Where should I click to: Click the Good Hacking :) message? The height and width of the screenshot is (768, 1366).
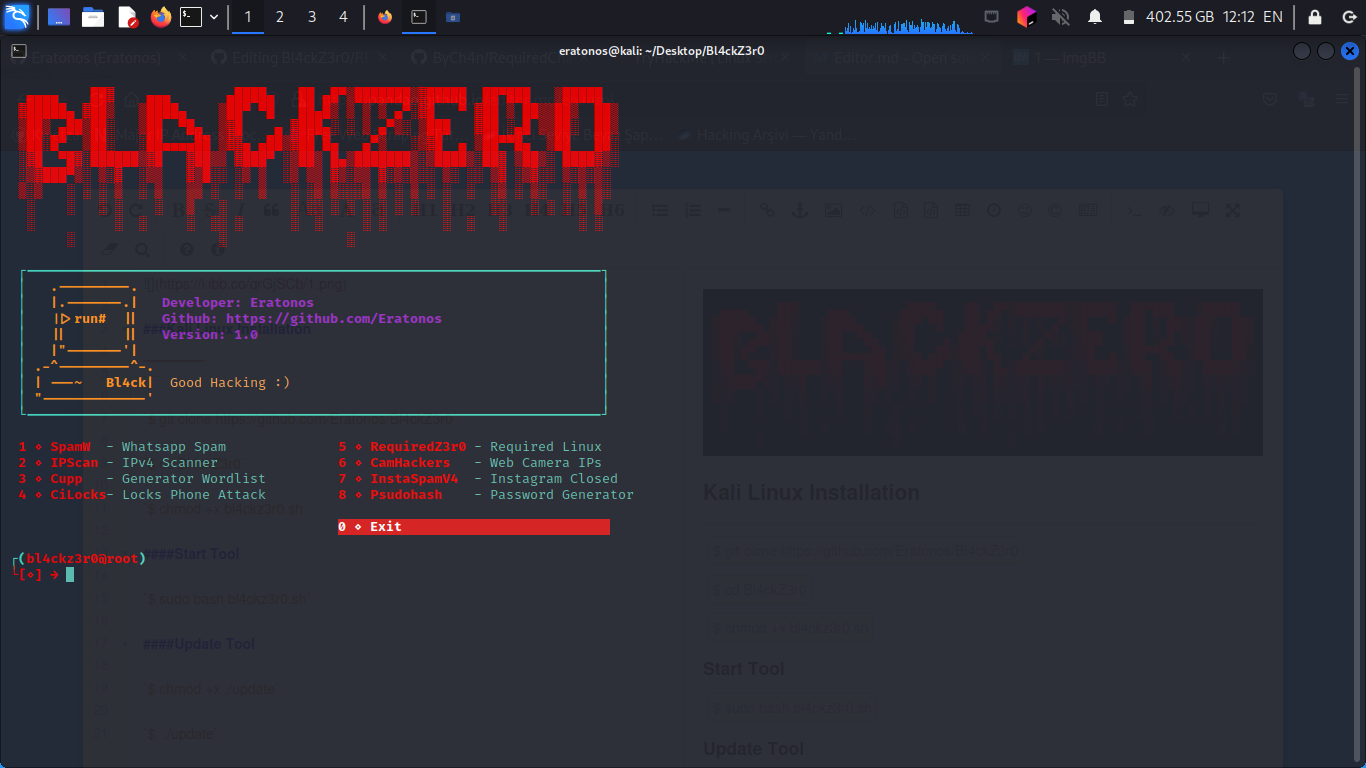pos(230,383)
